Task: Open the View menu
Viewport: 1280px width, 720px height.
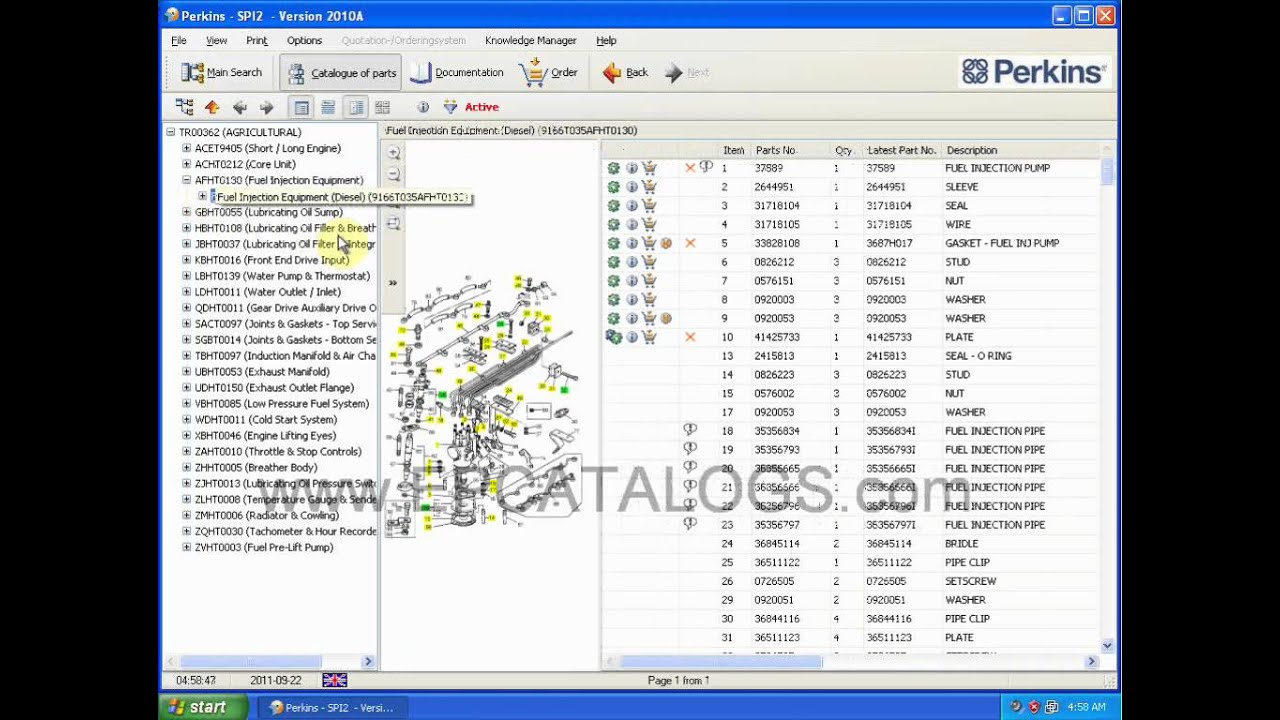Action: 216,41
